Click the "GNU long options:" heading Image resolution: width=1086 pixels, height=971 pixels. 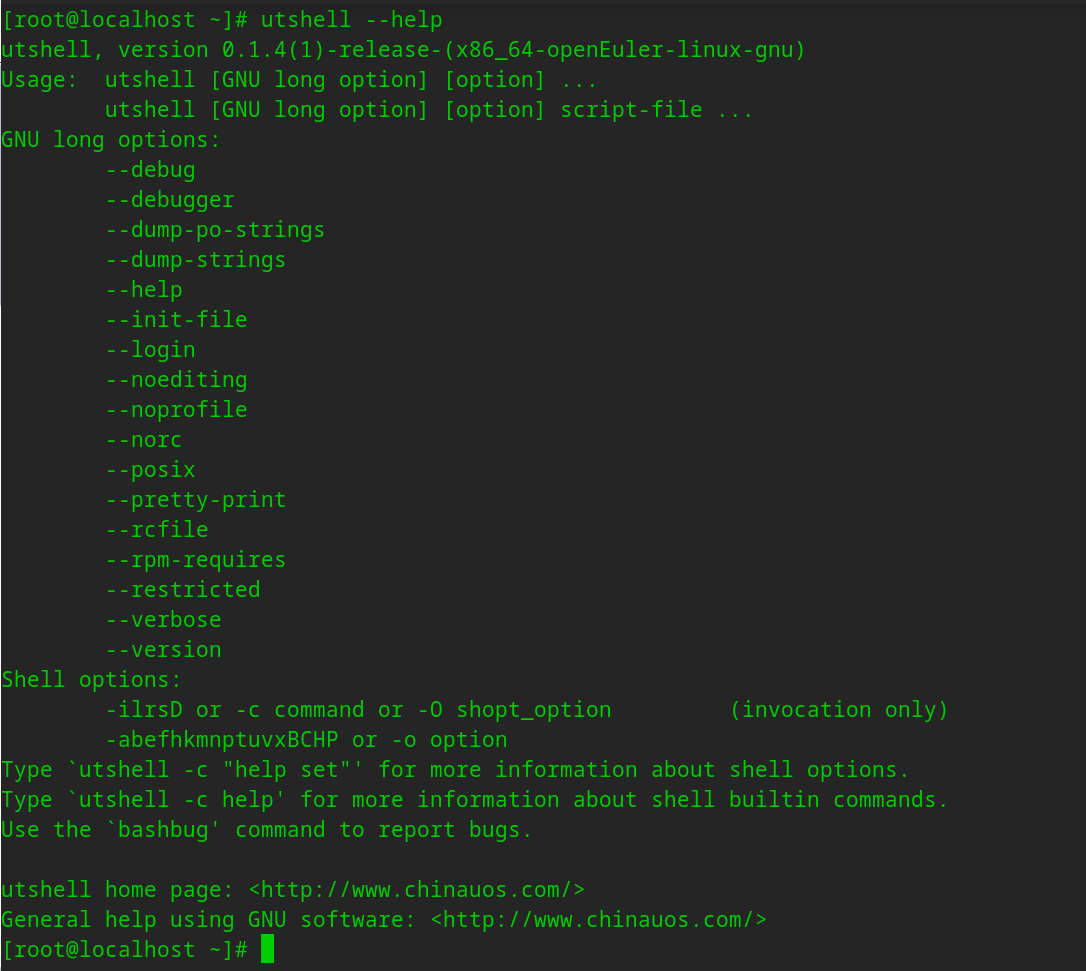[111, 140]
